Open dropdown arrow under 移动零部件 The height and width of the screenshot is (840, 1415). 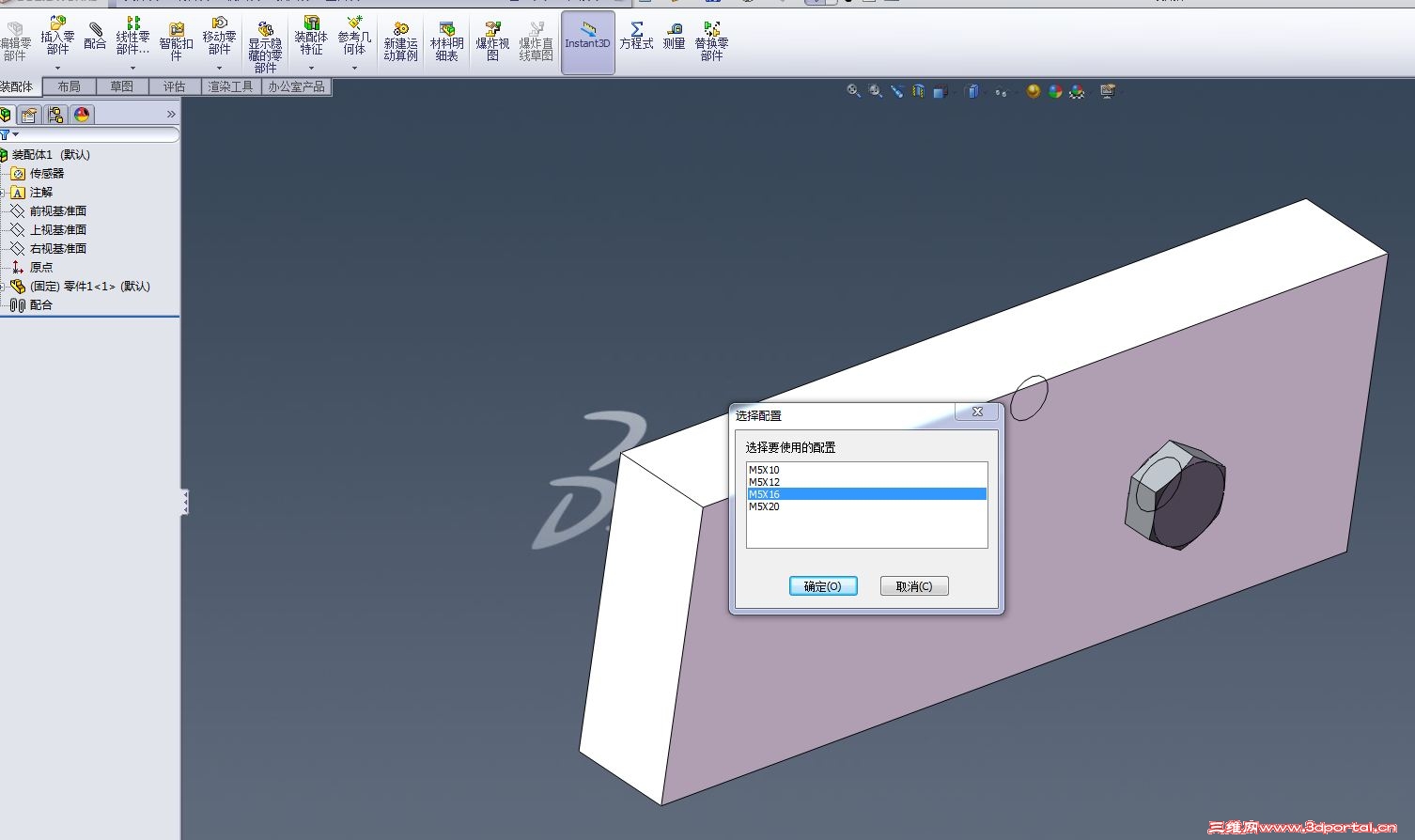click(x=219, y=68)
